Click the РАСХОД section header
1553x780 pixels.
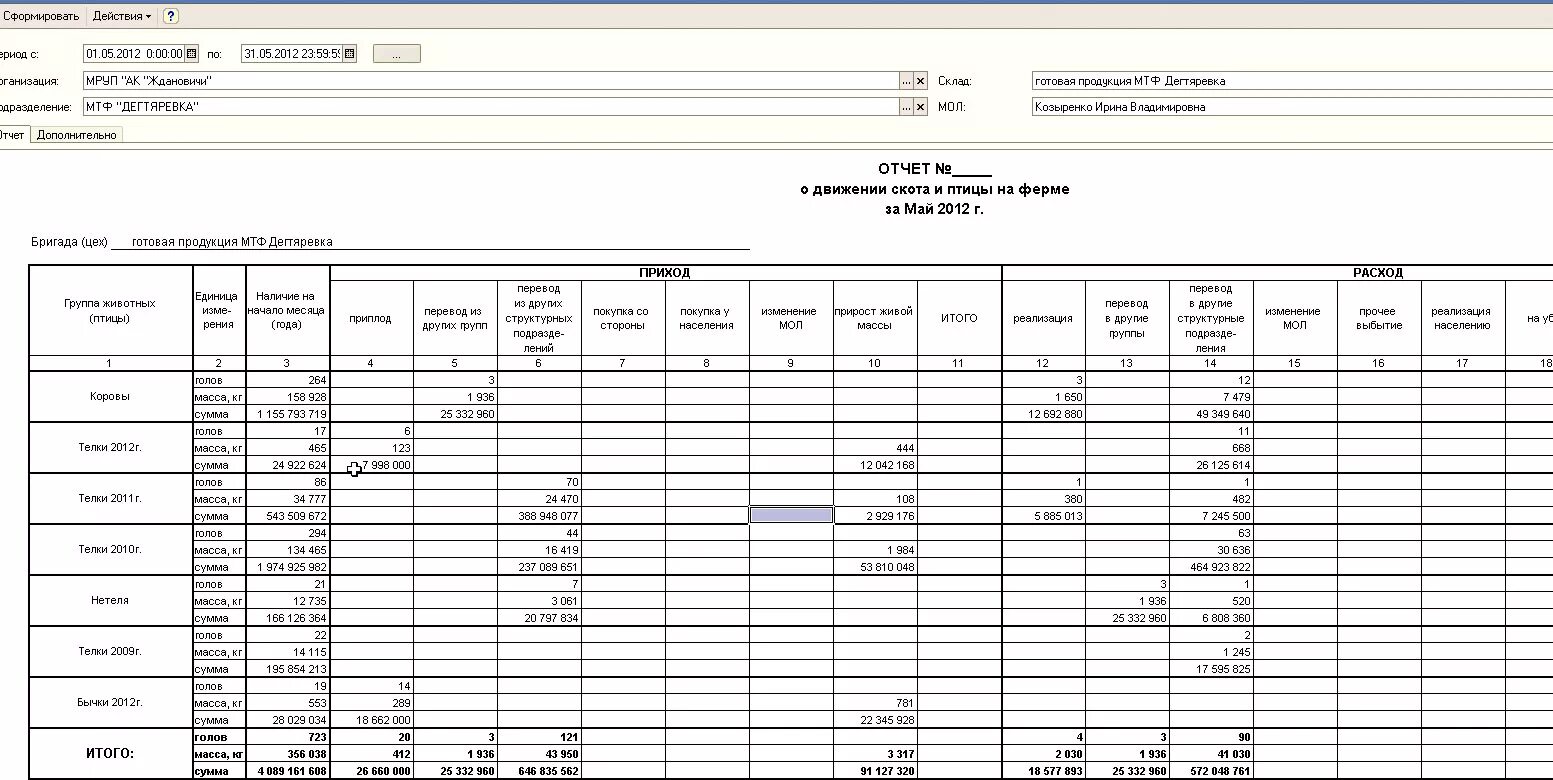click(x=1378, y=272)
